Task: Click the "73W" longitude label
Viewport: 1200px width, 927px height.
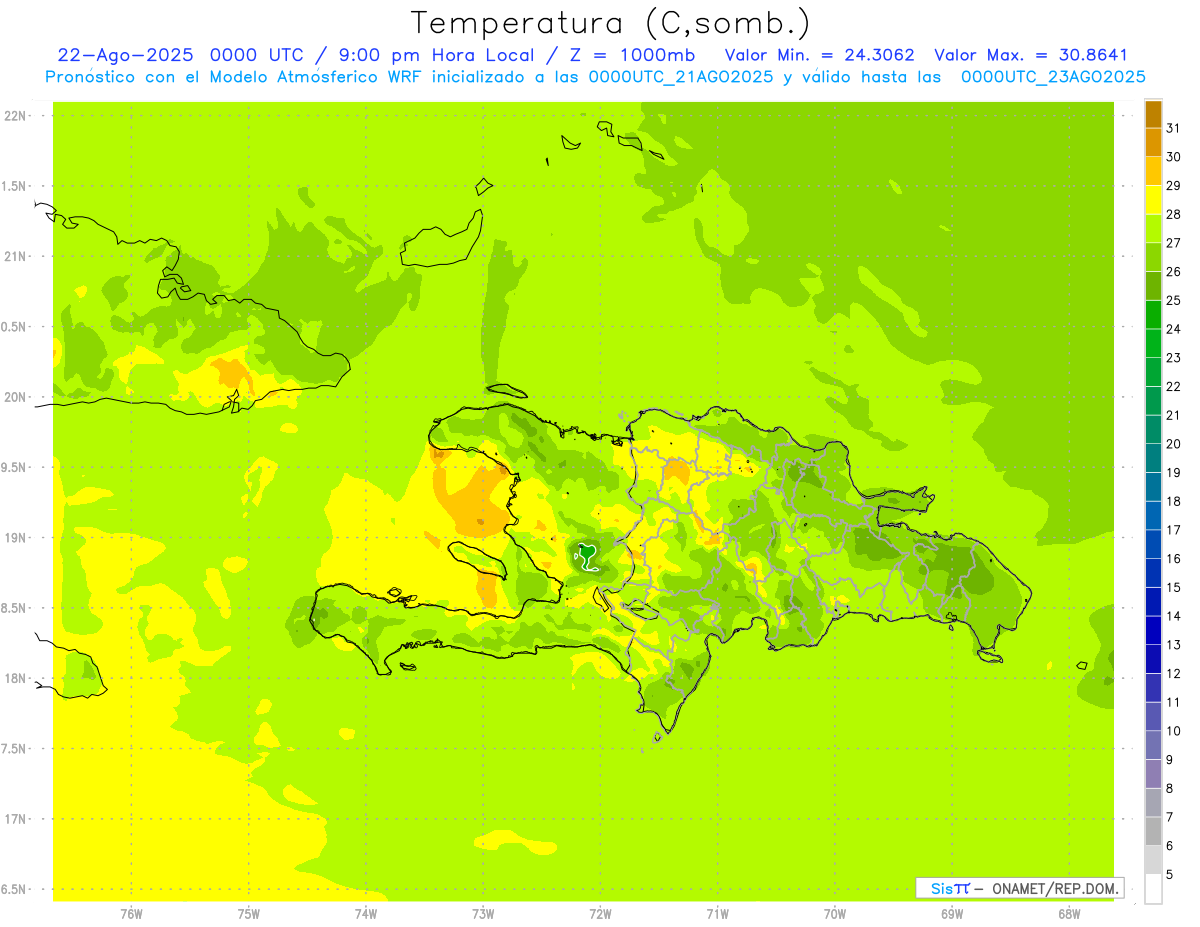Action: tap(483, 914)
